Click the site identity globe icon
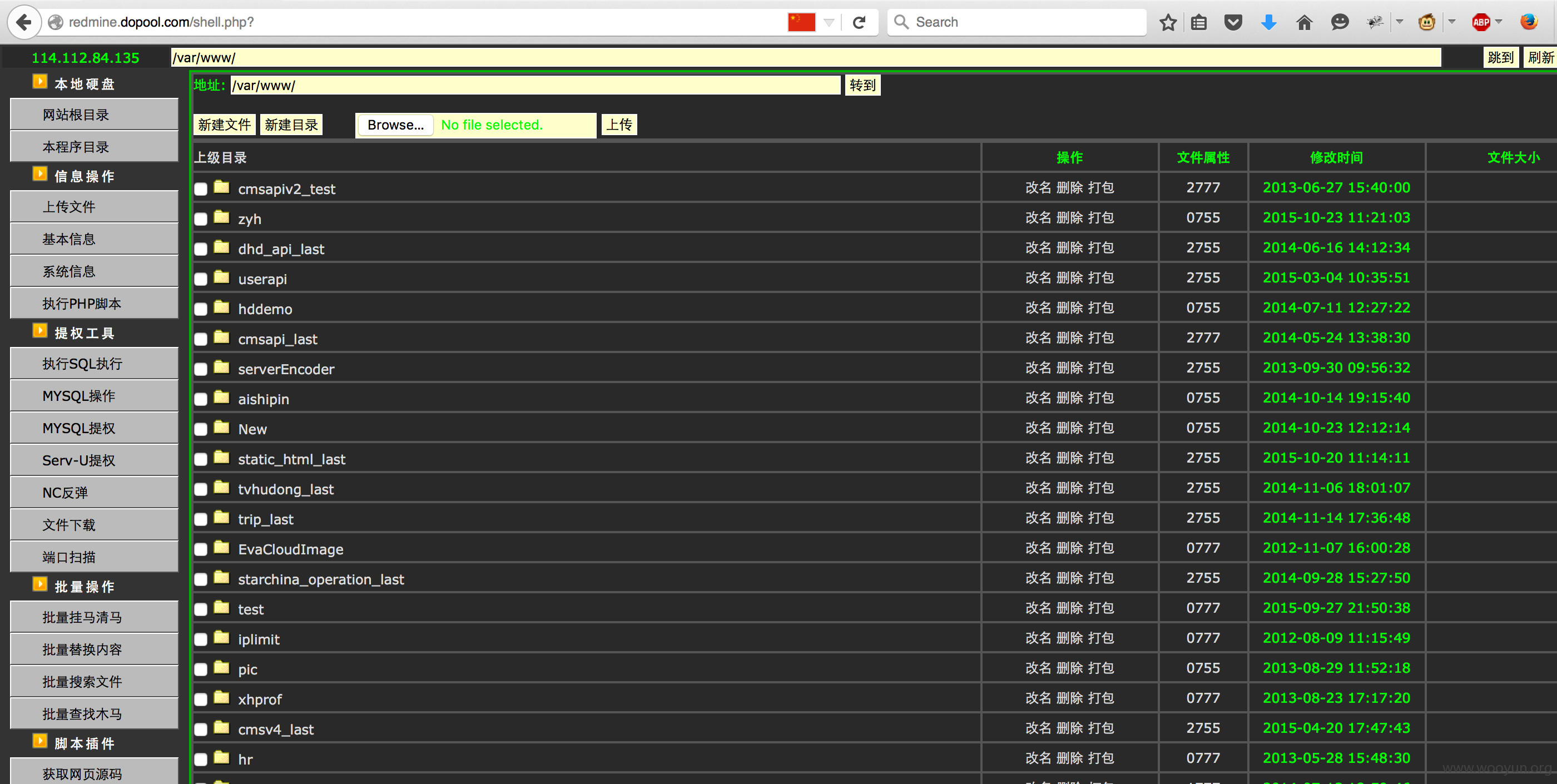Viewport: 1557px width, 784px height. [56, 22]
